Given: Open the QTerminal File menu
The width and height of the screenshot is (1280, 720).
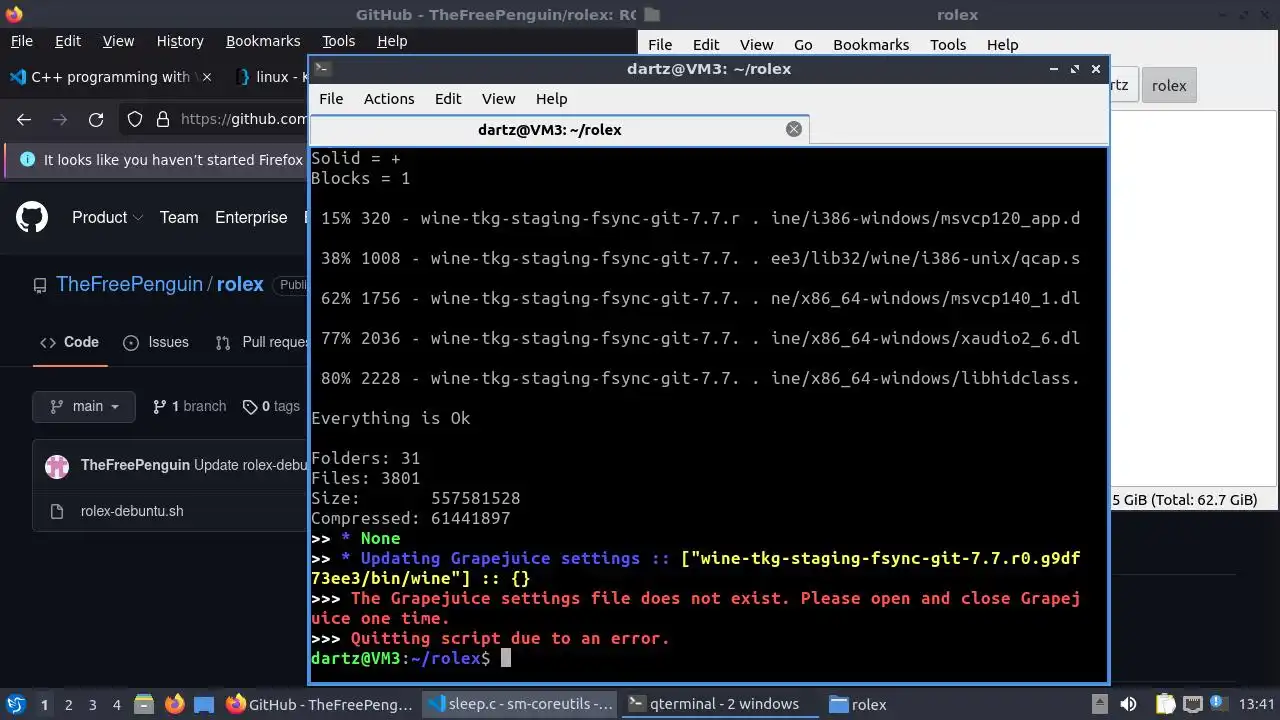Looking at the screenshot, I should (331, 98).
